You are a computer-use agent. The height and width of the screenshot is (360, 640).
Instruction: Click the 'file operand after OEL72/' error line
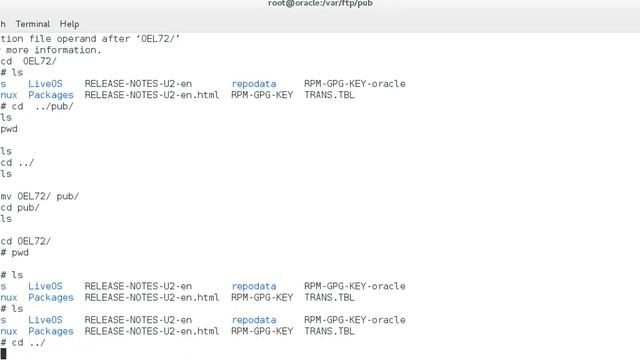pyautogui.click(x=90, y=39)
